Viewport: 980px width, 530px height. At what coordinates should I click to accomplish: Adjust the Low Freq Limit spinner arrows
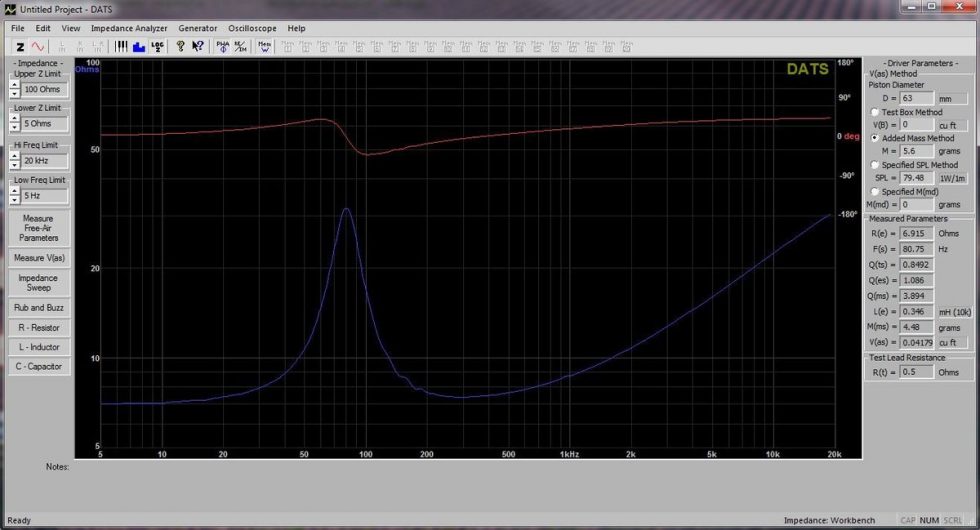click(14, 196)
